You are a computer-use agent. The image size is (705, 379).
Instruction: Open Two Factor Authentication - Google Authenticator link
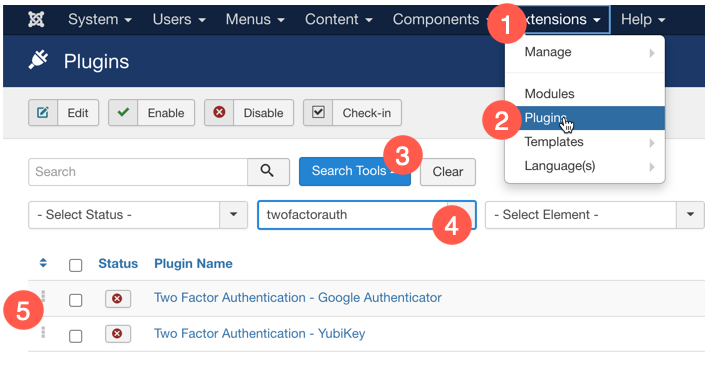point(298,298)
